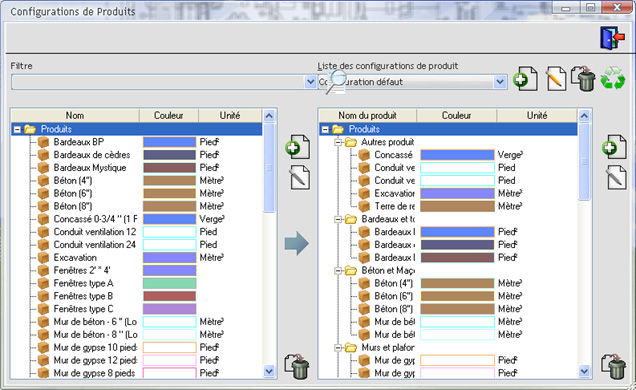The width and height of the screenshot is (636, 390).
Task: Select Bardeaux de cèdres in left list
Action: coord(92,155)
